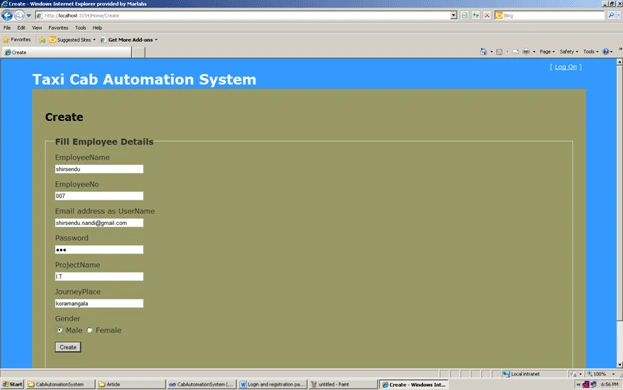Click the search magnifier icon

pos(611,15)
